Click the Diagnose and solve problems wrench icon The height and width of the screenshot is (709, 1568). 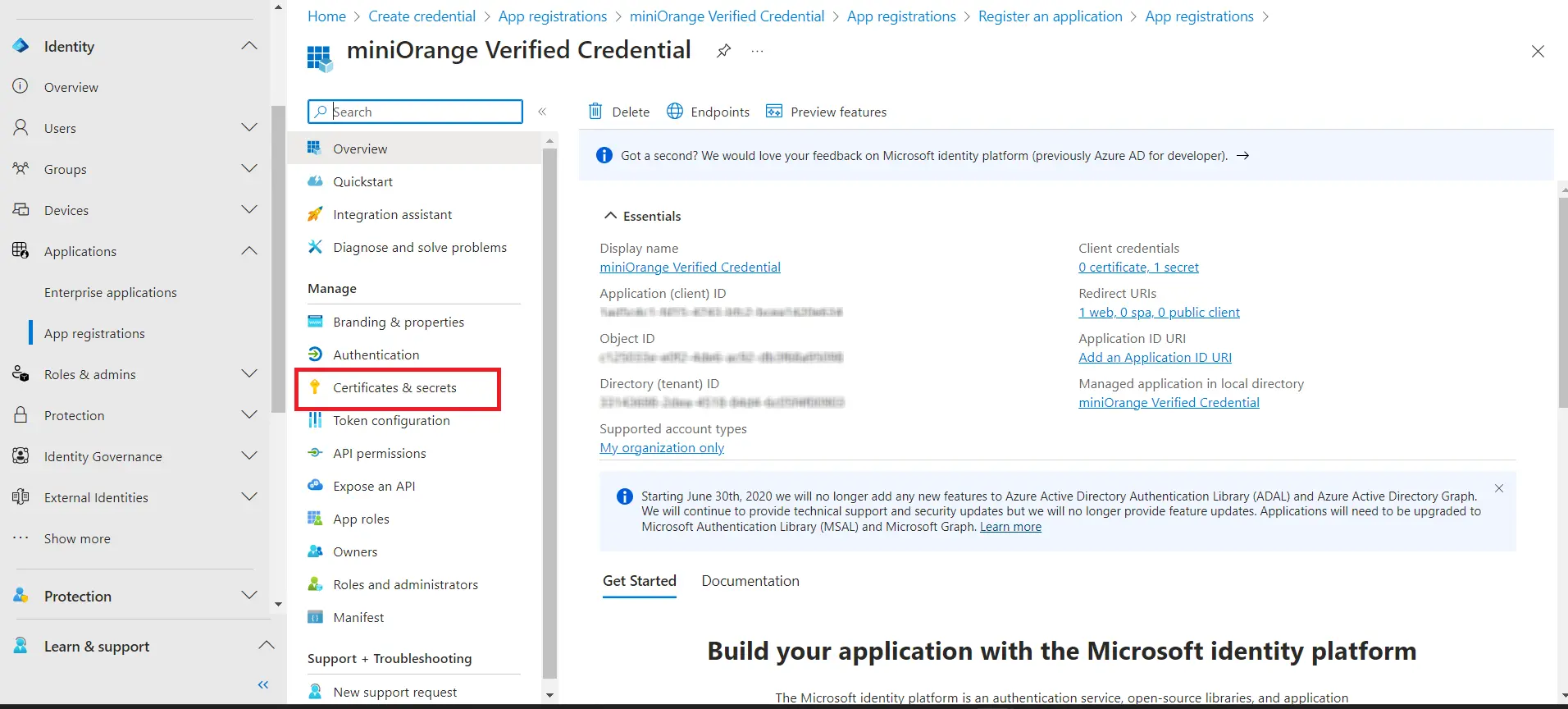point(315,247)
